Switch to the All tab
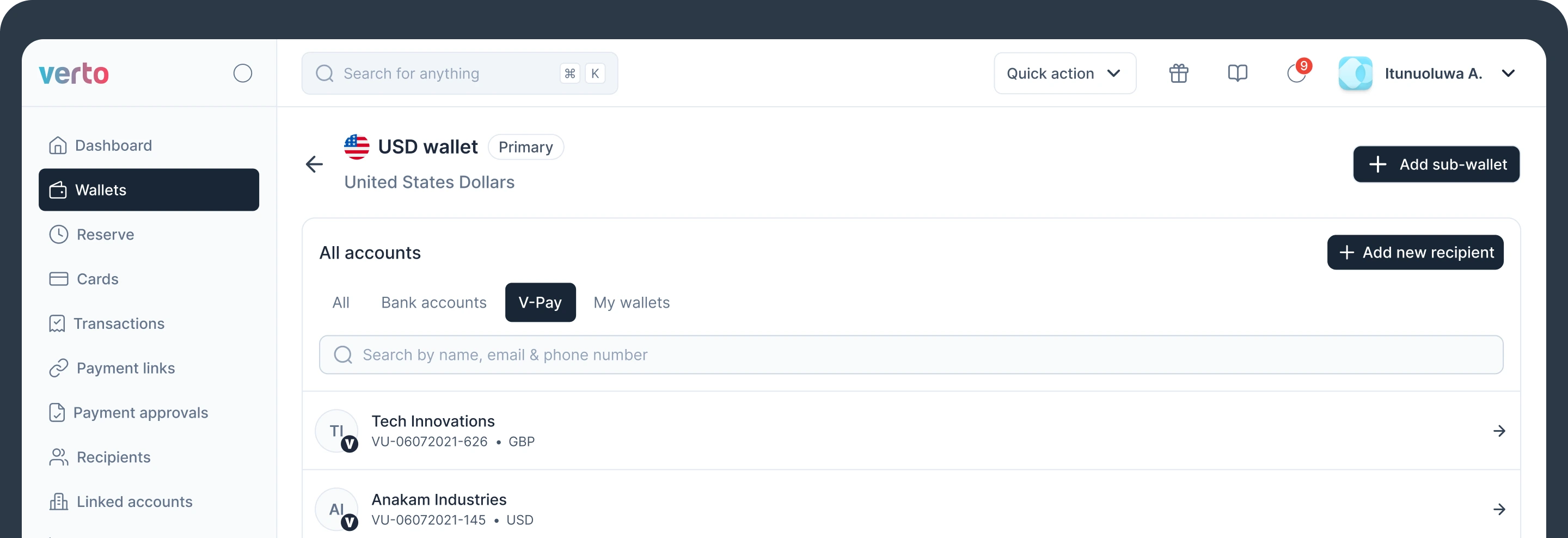The width and height of the screenshot is (1568, 538). (x=341, y=302)
